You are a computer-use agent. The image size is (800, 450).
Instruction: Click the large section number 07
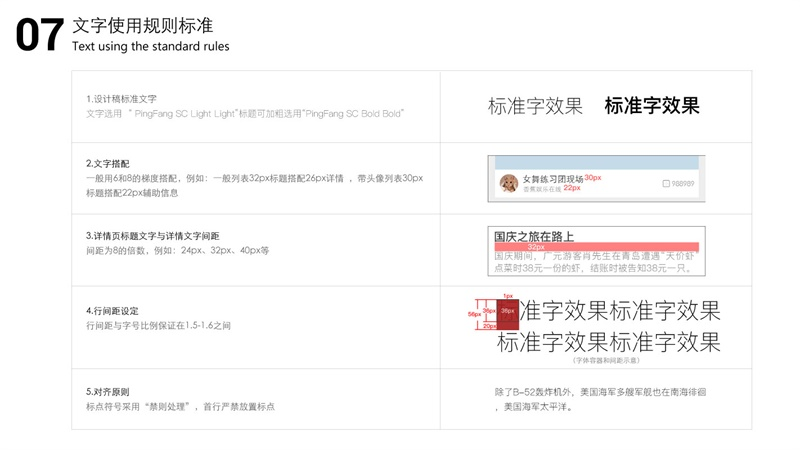40,35
